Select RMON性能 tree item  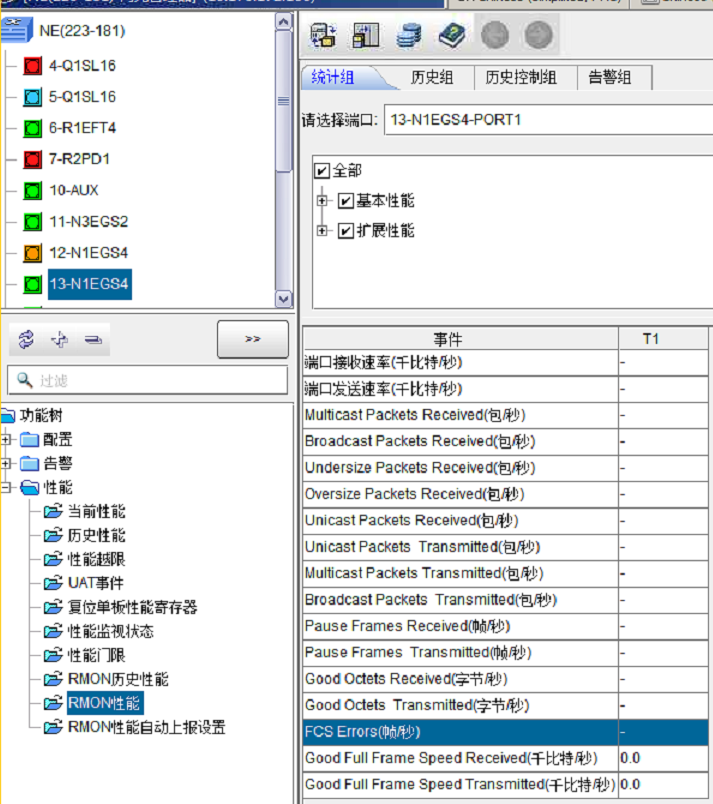(105, 703)
